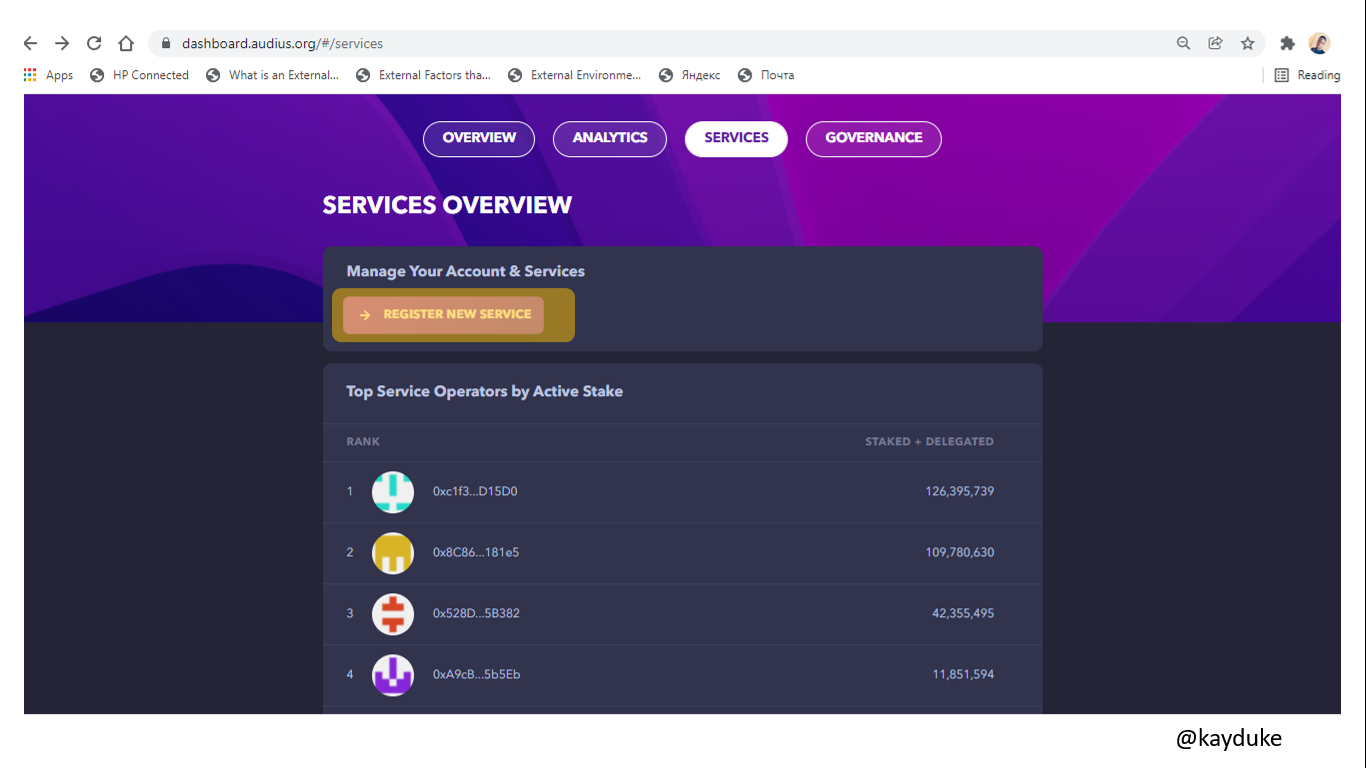Open operator address 0xc1f3...D15D0
Screen dimensions: 1366x768
click(x=475, y=491)
